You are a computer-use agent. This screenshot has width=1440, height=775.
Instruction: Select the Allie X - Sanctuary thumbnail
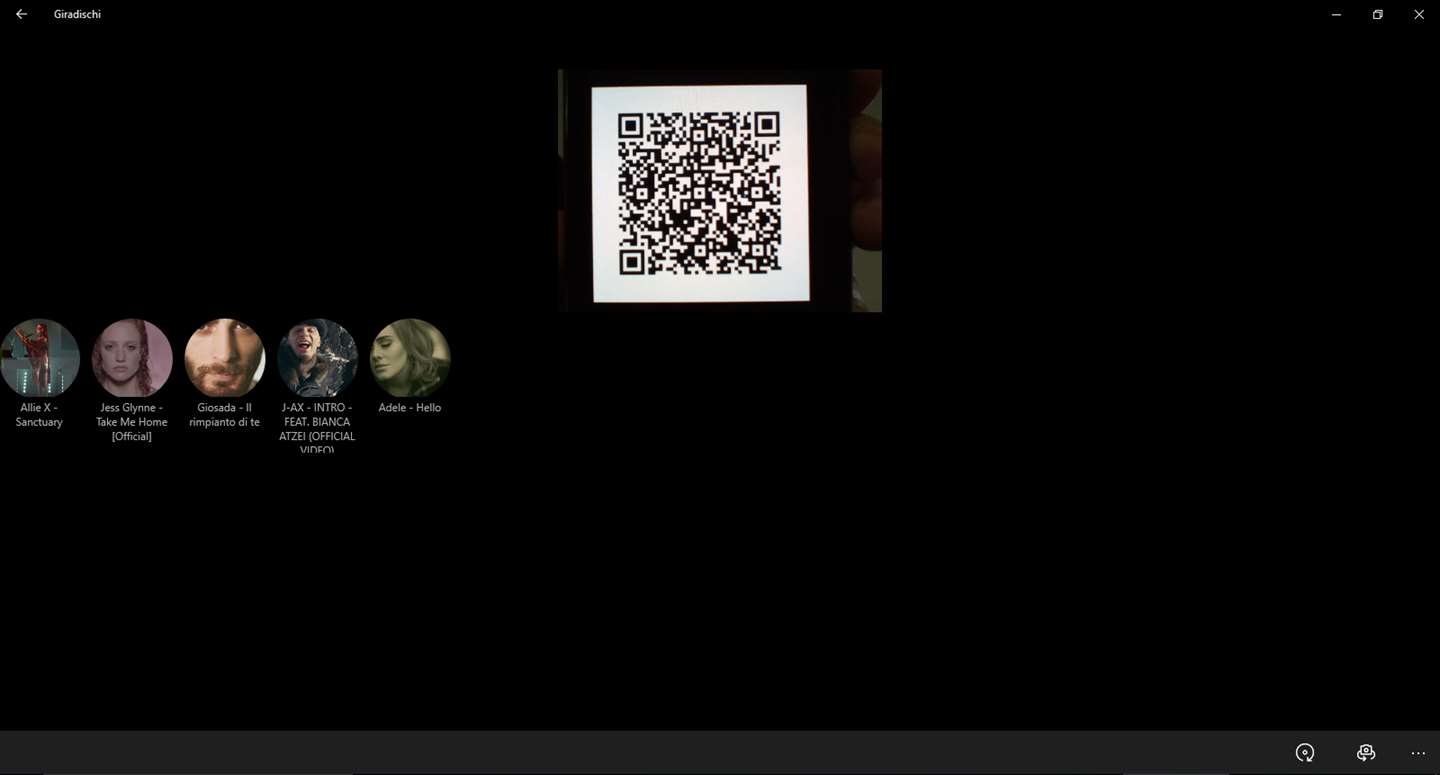(40, 358)
